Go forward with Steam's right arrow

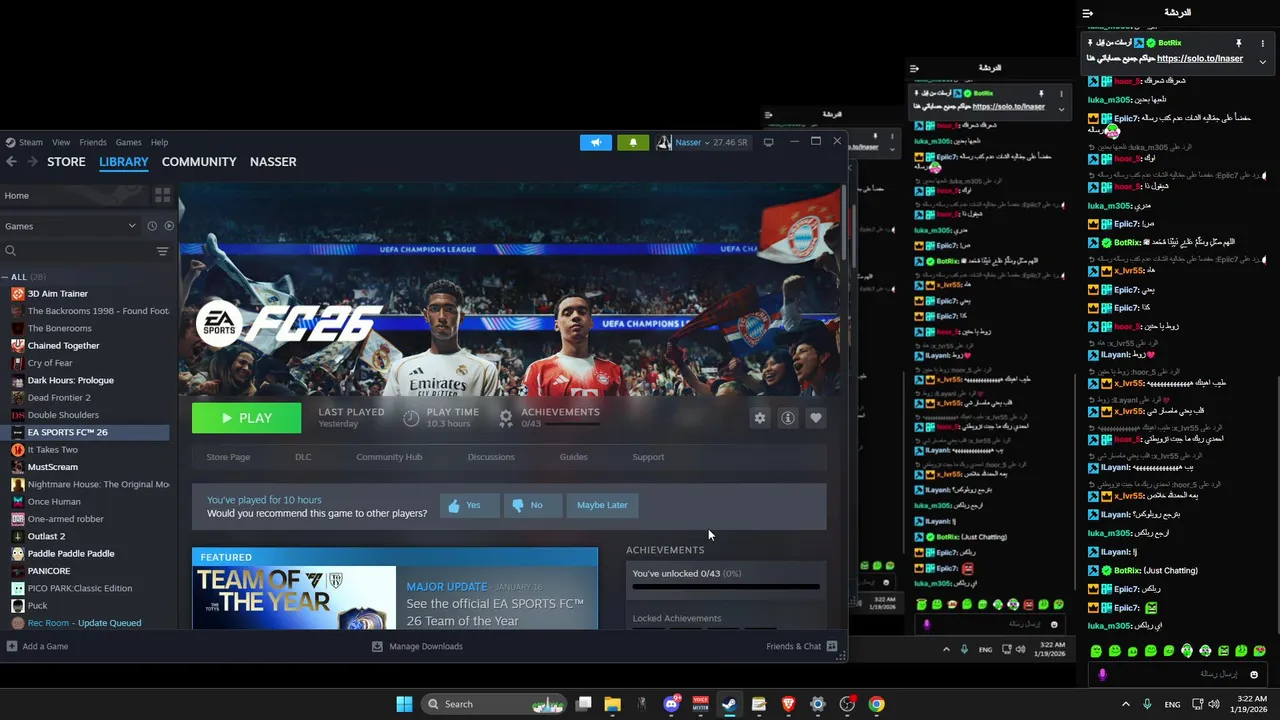tap(32, 161)
